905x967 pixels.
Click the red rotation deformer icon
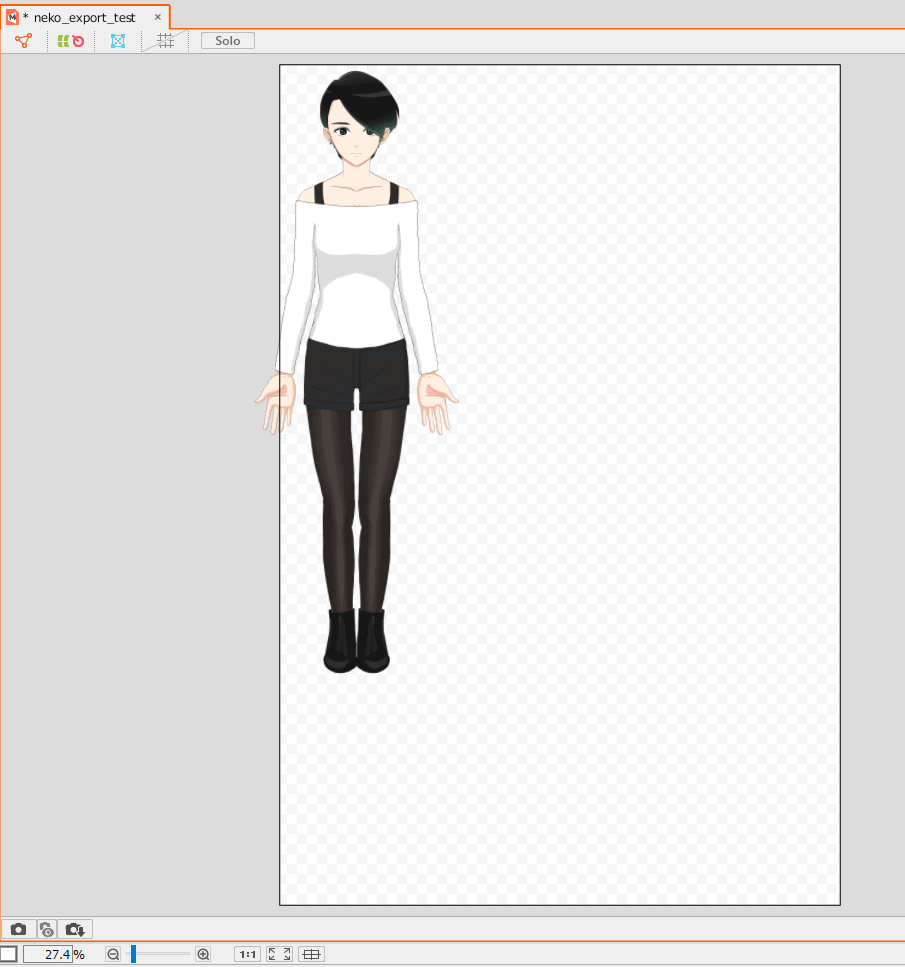tap(78, 41)
